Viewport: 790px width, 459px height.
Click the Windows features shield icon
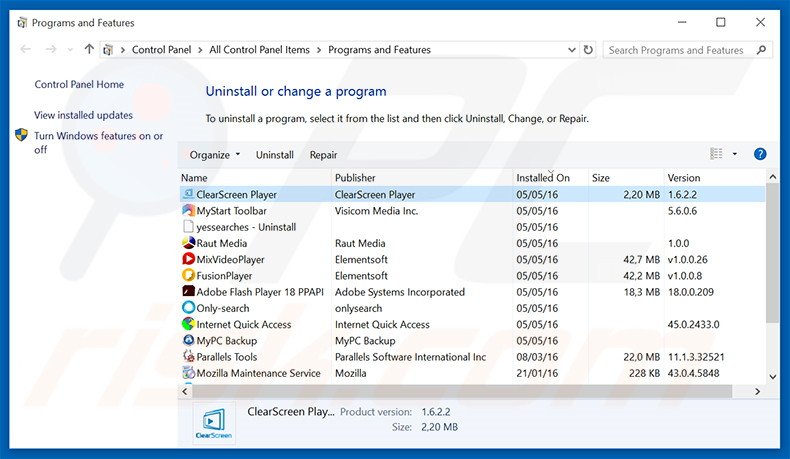click(x=21, y=135)
